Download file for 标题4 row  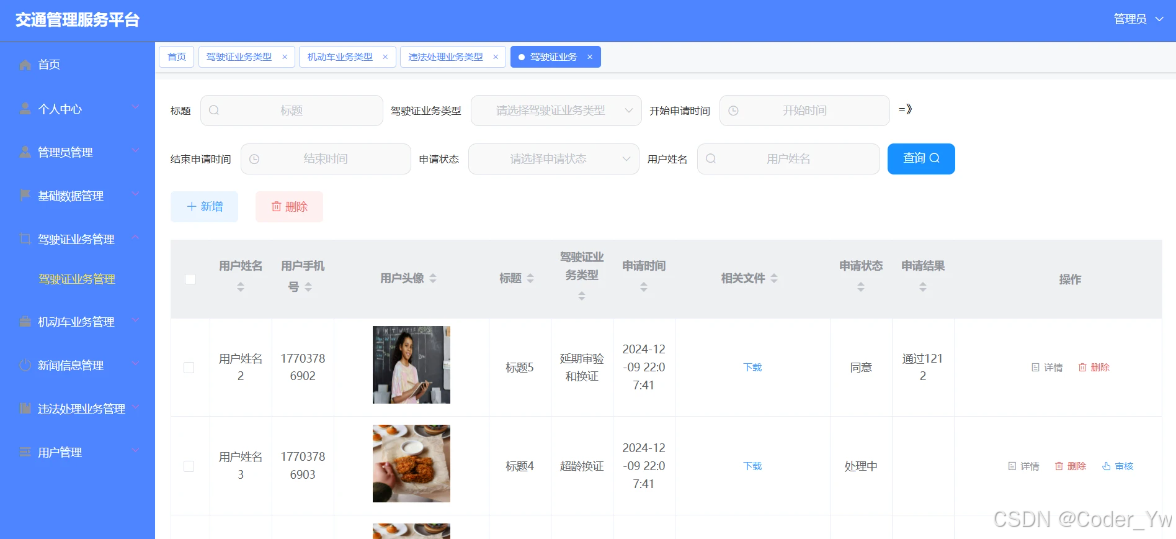pyautogui.click(x=752, y=466)
